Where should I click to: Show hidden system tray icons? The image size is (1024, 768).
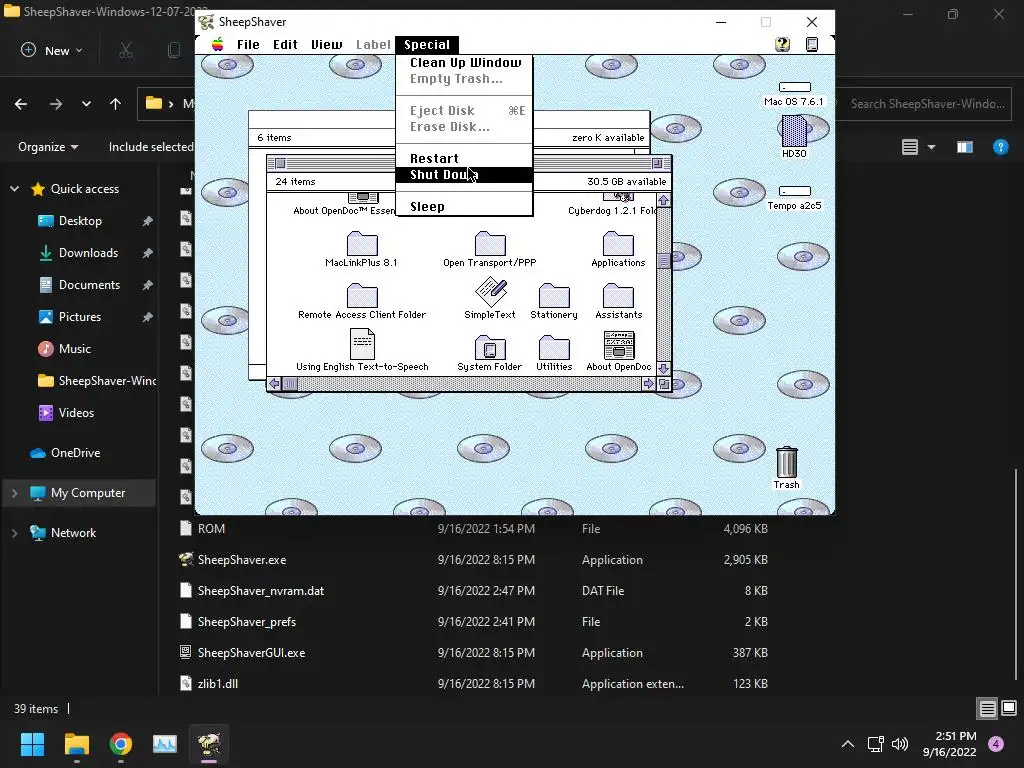click(848, 744)
